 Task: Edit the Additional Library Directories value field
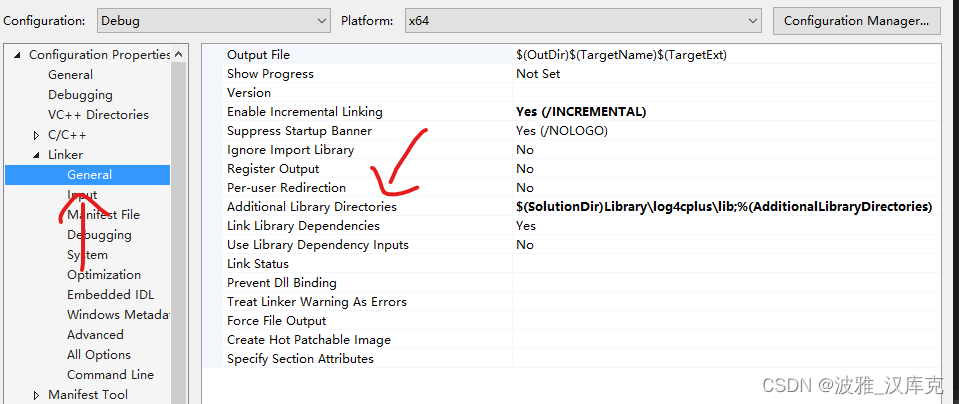click(x=726, y=207)
